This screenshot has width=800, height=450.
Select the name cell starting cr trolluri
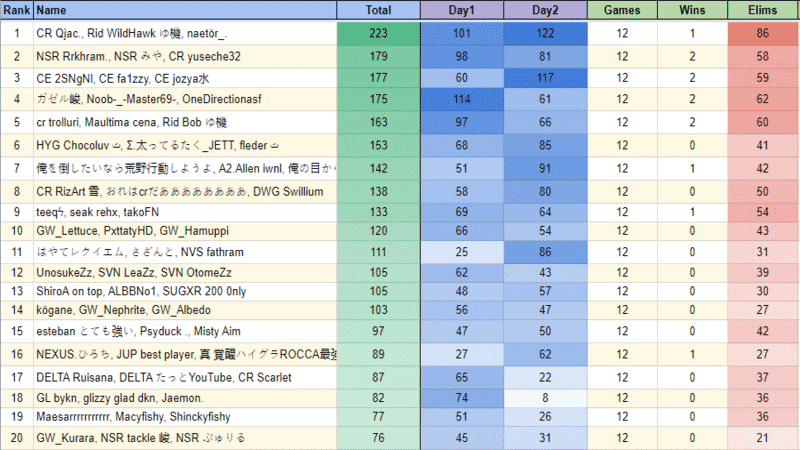pyautogui.click(x=185, y=122)
